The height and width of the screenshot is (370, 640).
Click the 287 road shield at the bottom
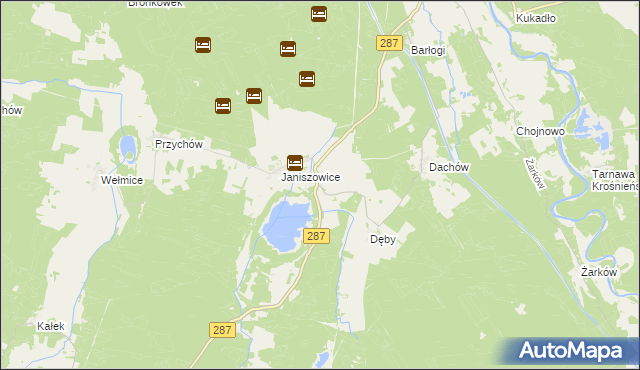(222, 330)
